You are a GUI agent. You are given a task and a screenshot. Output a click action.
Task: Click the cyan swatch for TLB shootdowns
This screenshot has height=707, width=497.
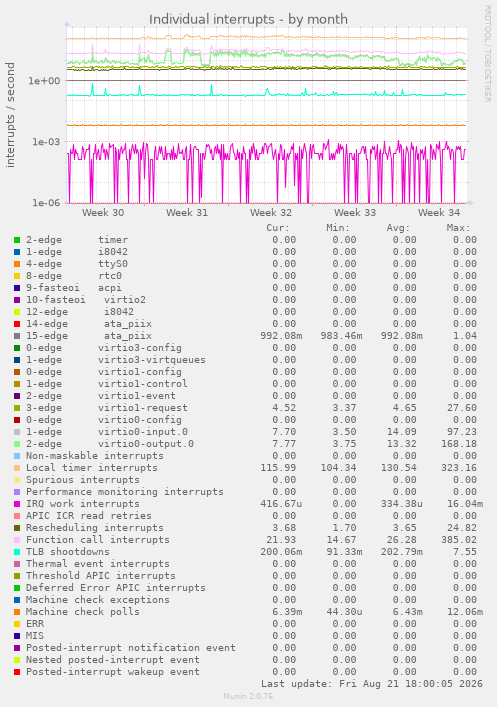pos(17,552)
